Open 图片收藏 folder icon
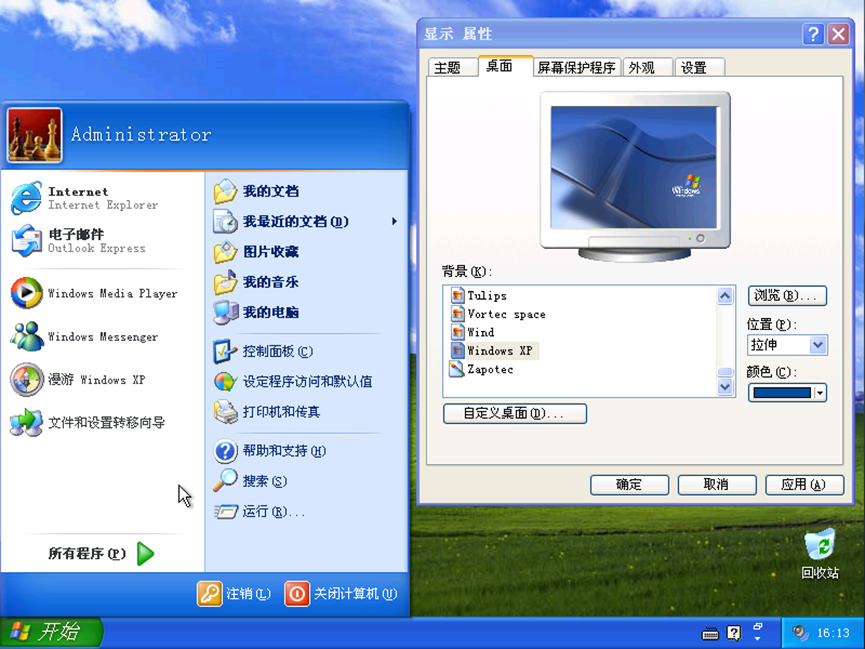Viewport: 865px width, 649px height. point(226,252)
